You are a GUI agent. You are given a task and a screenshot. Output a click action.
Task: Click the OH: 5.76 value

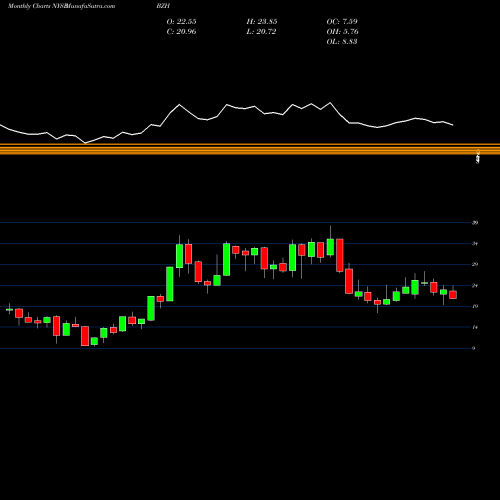pyautogui.click(x=342, y=32)
